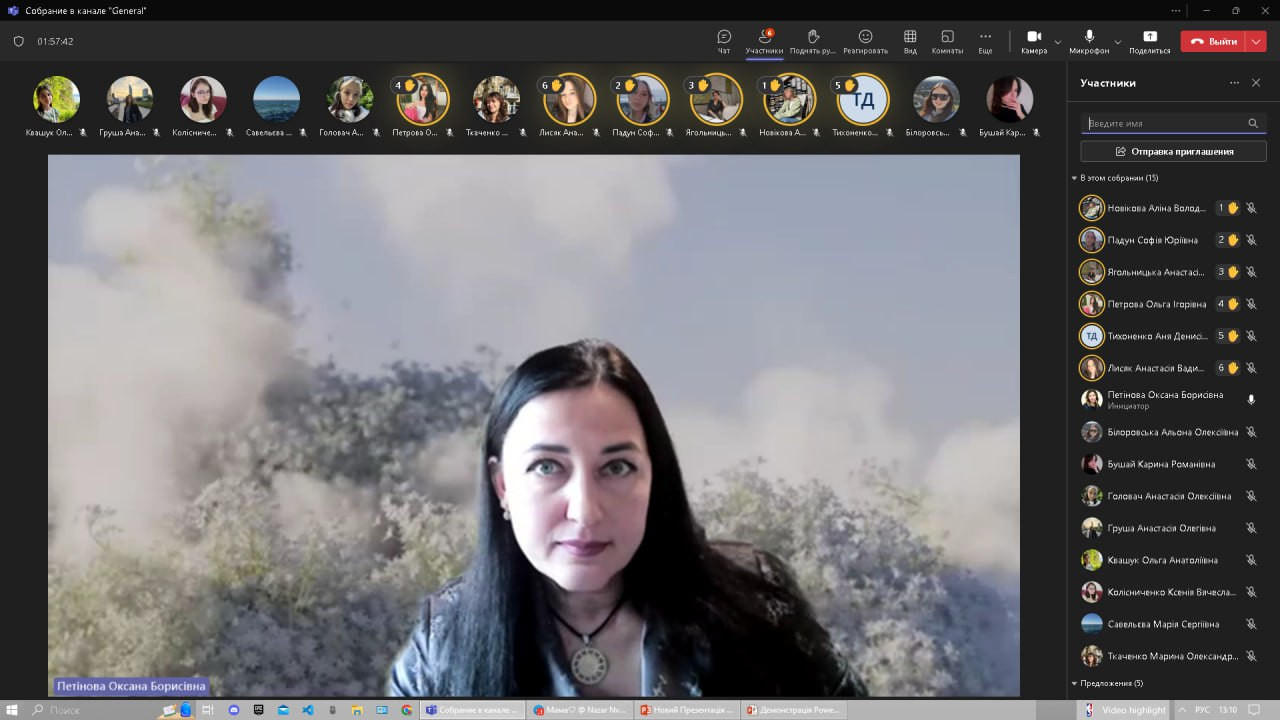Select Квашук Ольга Анатоліївна in list
The width and height of the screenshot is (1280, 720).
click(1169, 560)
